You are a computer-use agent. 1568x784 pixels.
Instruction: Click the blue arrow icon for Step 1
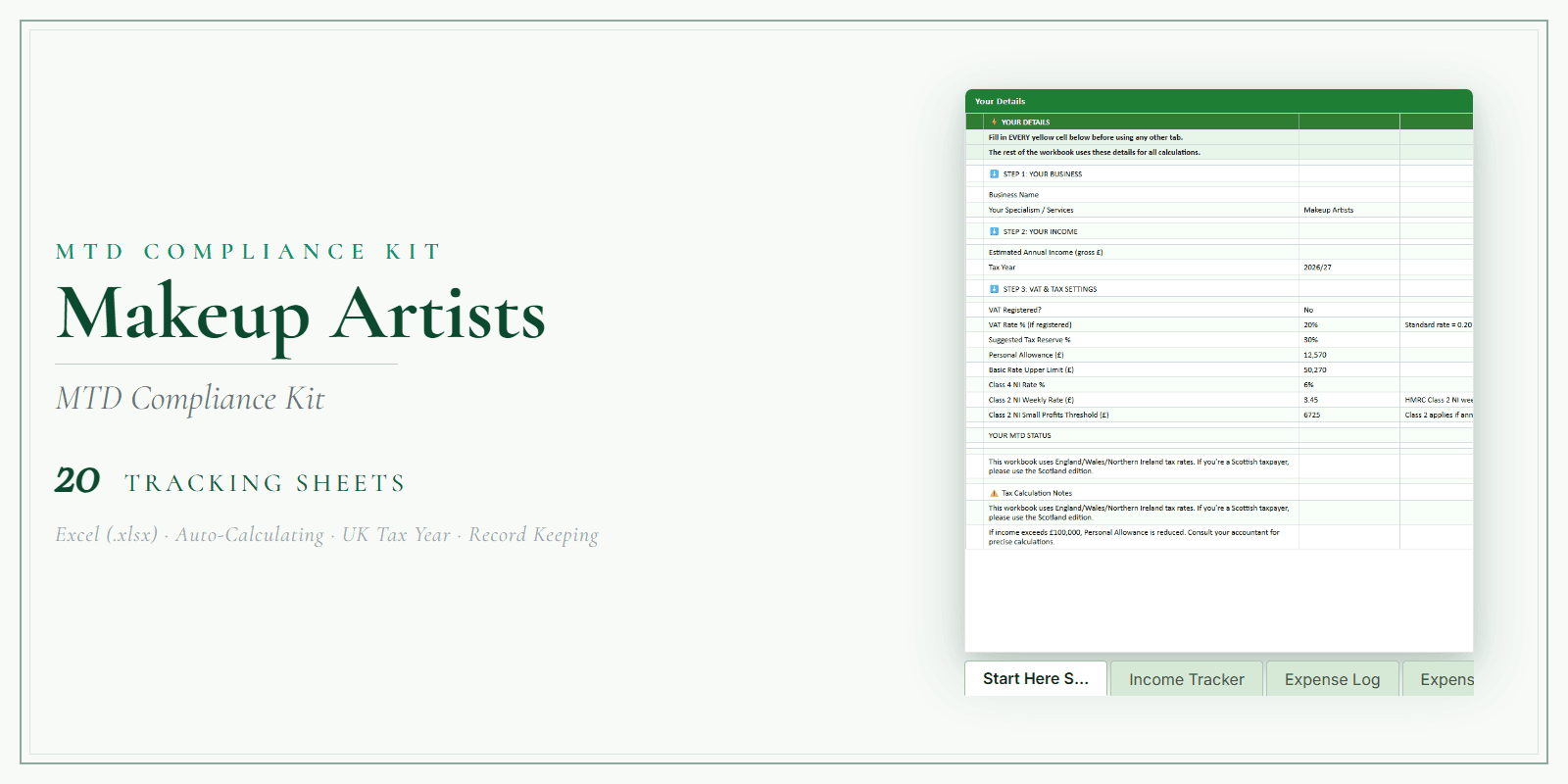tap(994, 174)
